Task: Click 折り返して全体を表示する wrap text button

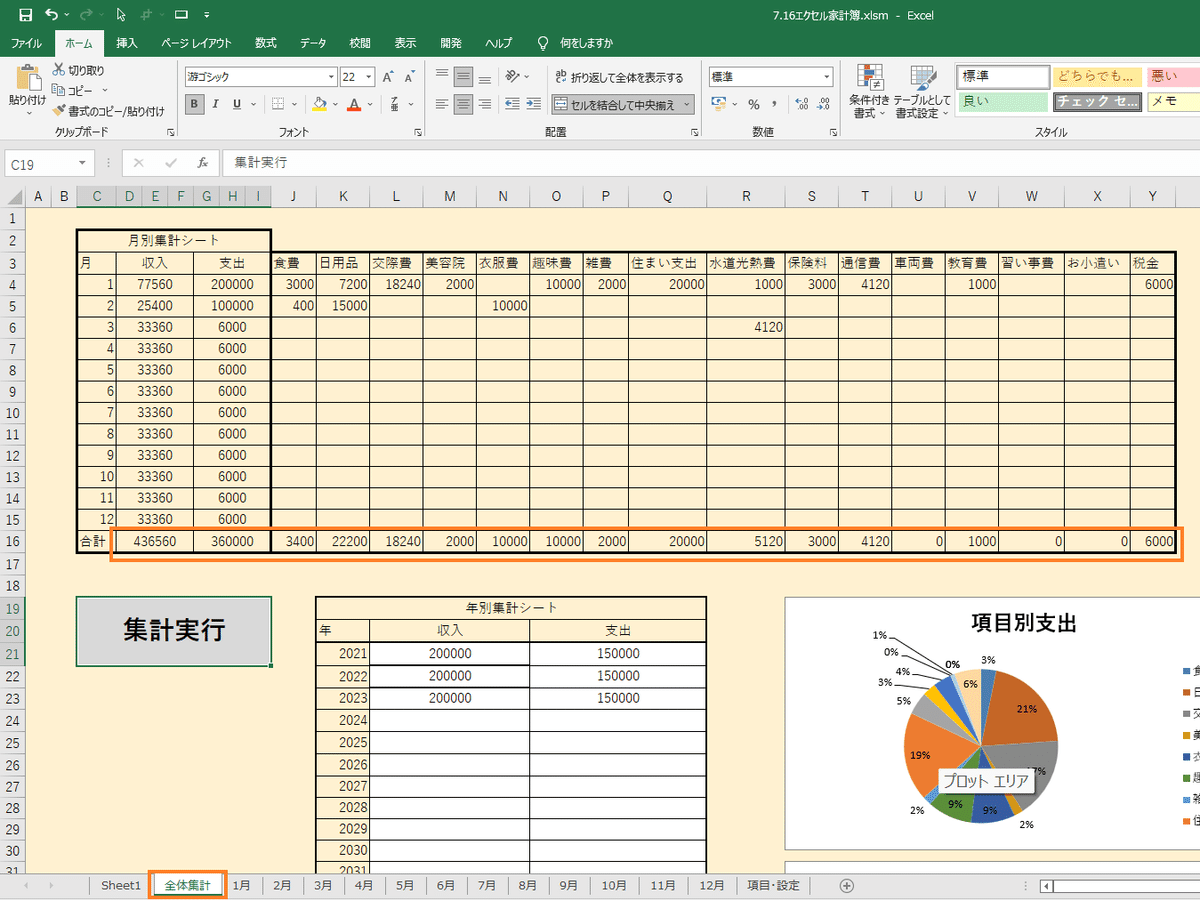Action: click(618, 77)
